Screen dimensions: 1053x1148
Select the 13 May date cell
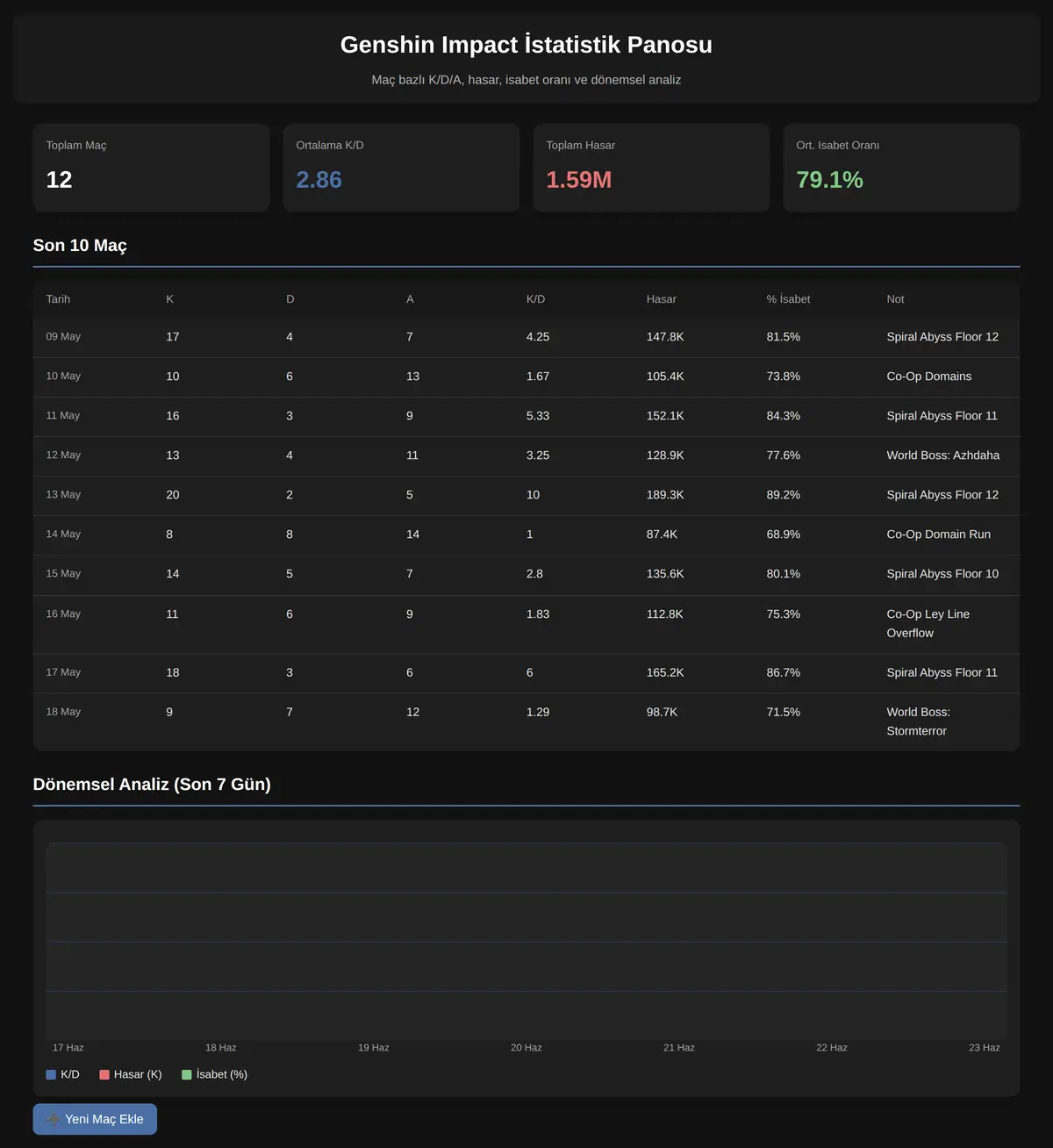coord(63,495)
